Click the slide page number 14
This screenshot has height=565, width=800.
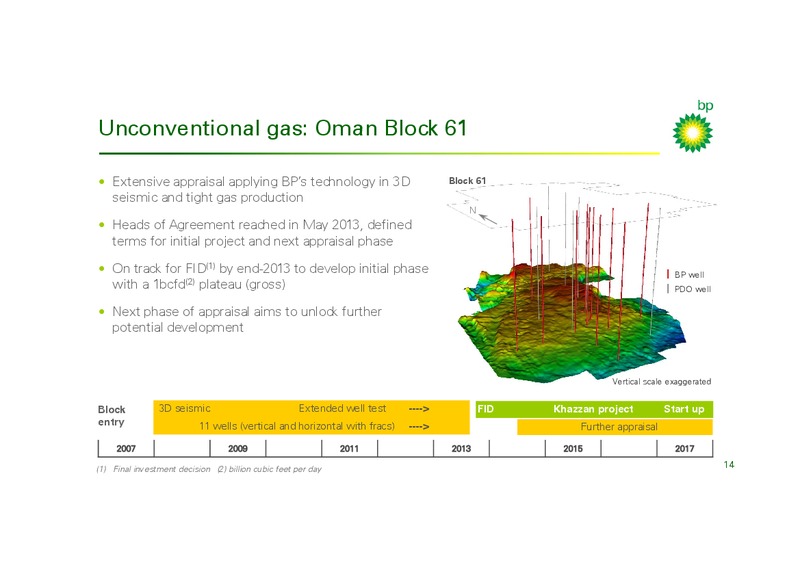click(x=729, y=464)
